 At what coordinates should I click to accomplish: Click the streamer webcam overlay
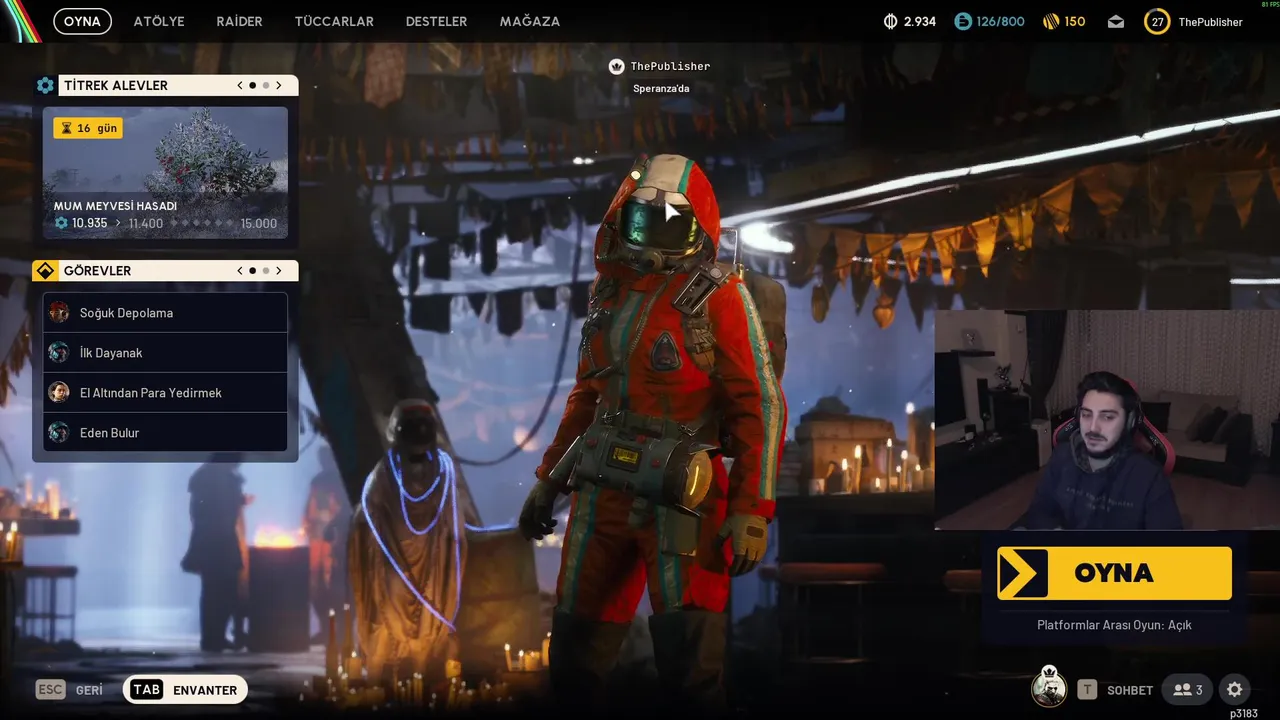click(x=1107, y=419)
